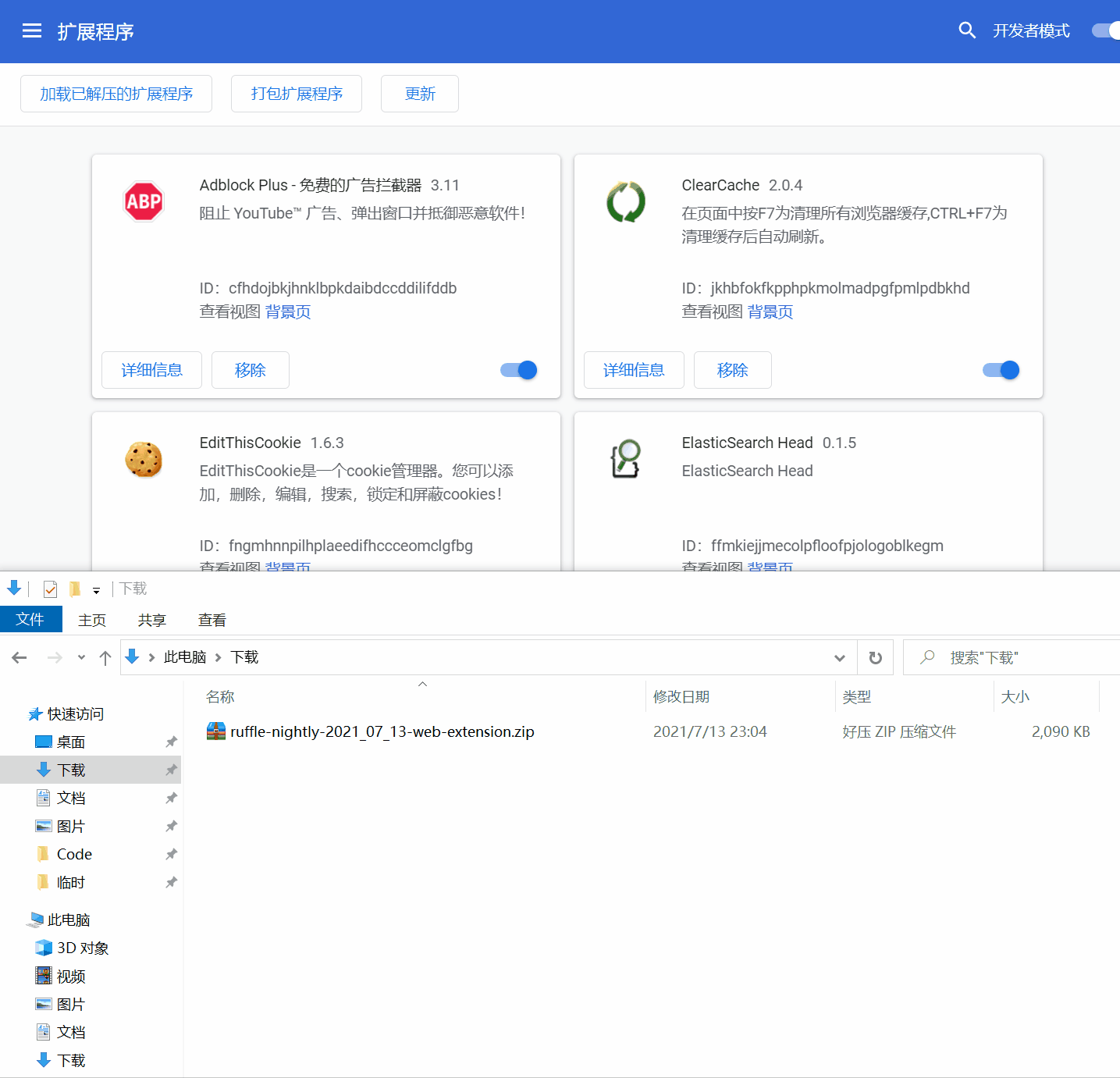
Task: Disable the Adblock Plus extension toggle
Action: pyautogui.click(x=519, y=370)
